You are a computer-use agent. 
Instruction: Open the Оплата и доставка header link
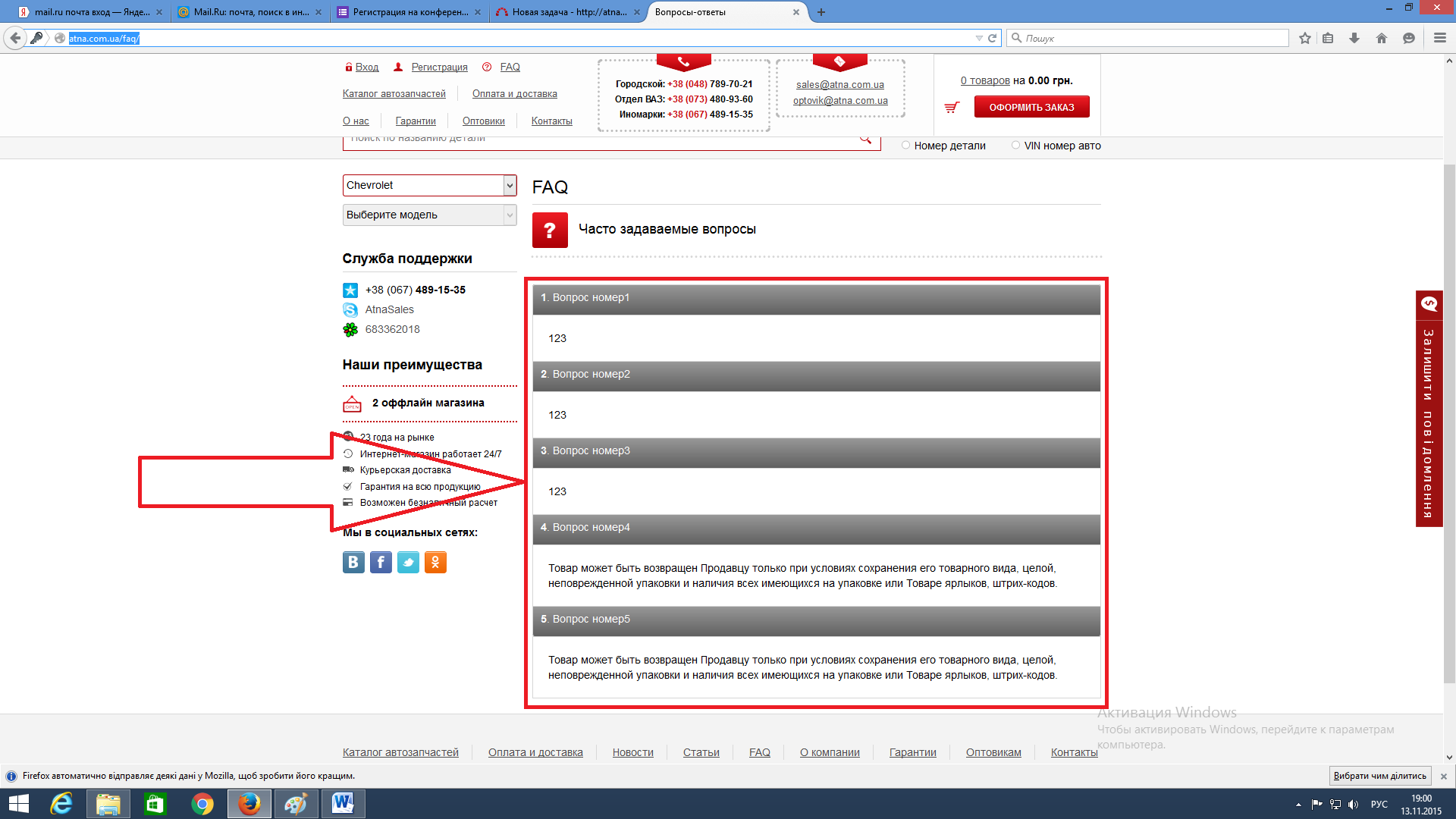tap(514, 94)
